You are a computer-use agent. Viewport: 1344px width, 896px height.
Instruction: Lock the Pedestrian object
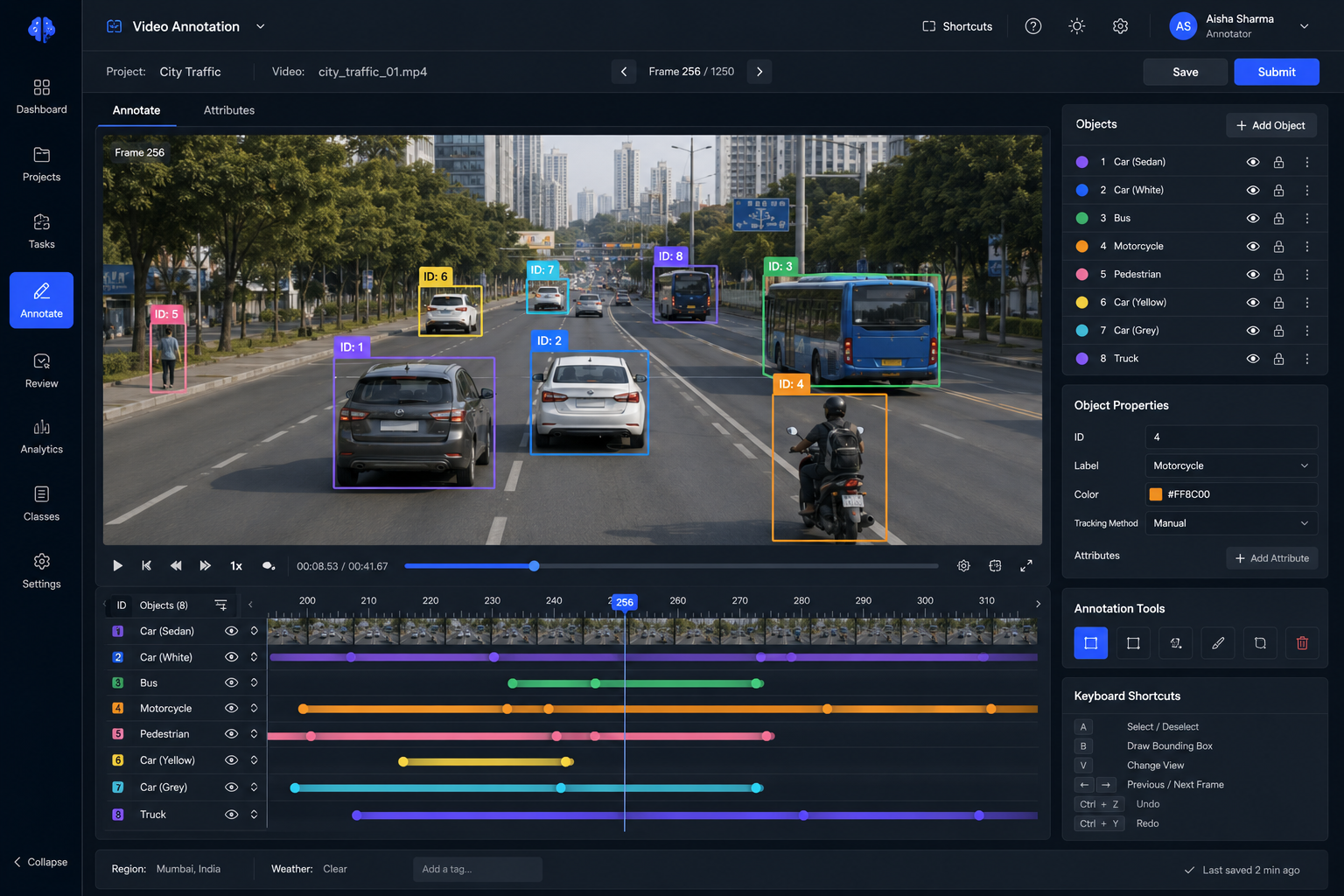[1278, 275]
